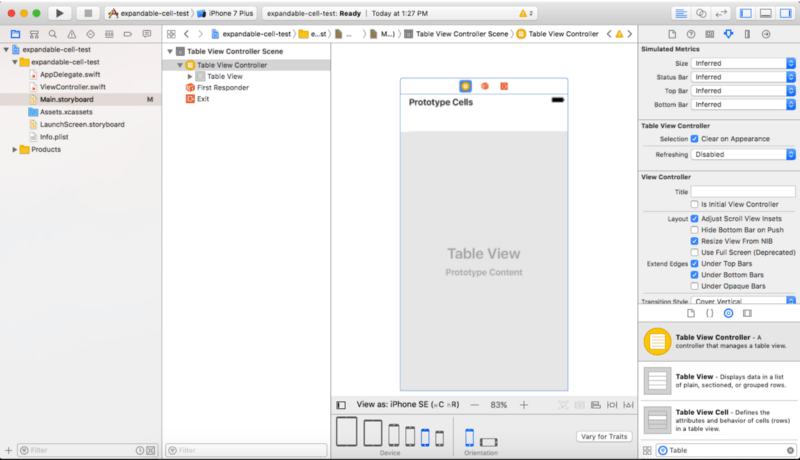The width and height of the screenshot is (800, 460).
Task: Switch to the Attributes inspector icon
Action: [727, 34]
